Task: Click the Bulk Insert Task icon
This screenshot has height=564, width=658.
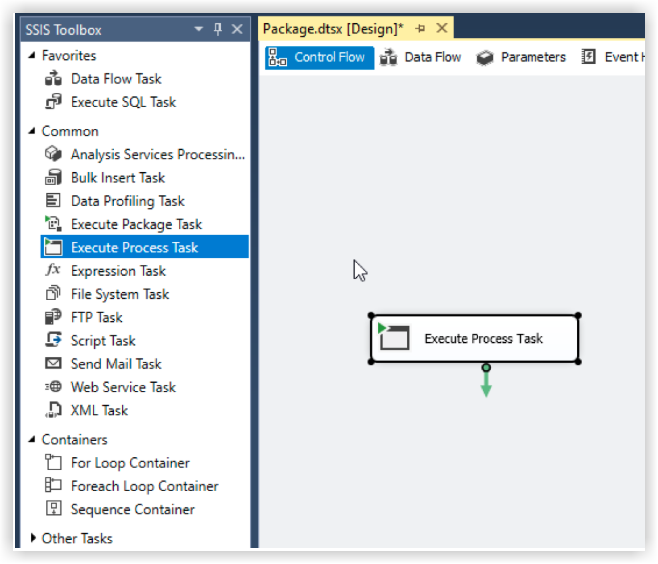Action: (53, 178)
